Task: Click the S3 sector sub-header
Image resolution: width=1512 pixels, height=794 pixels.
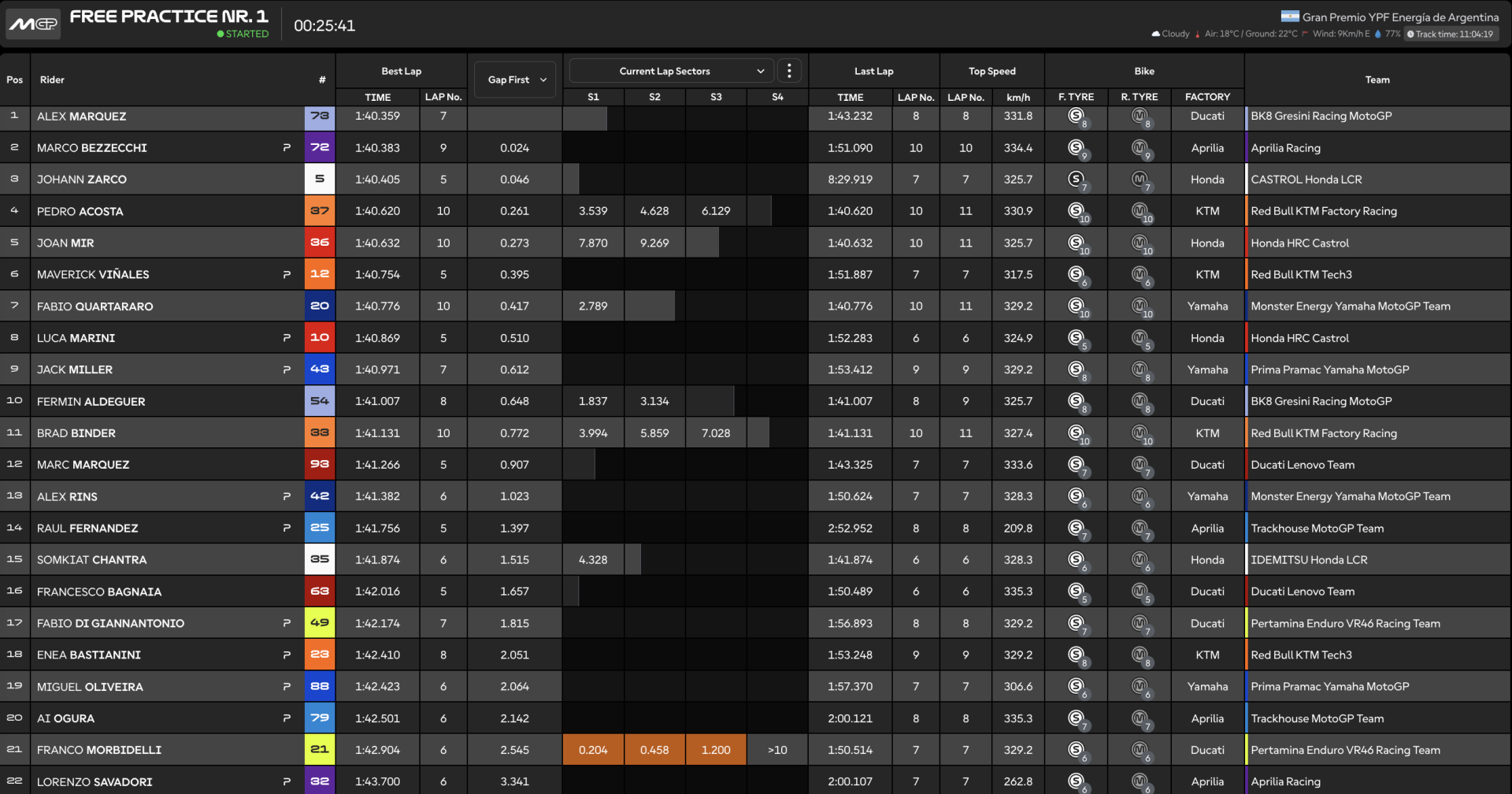Action: (716, 97)
